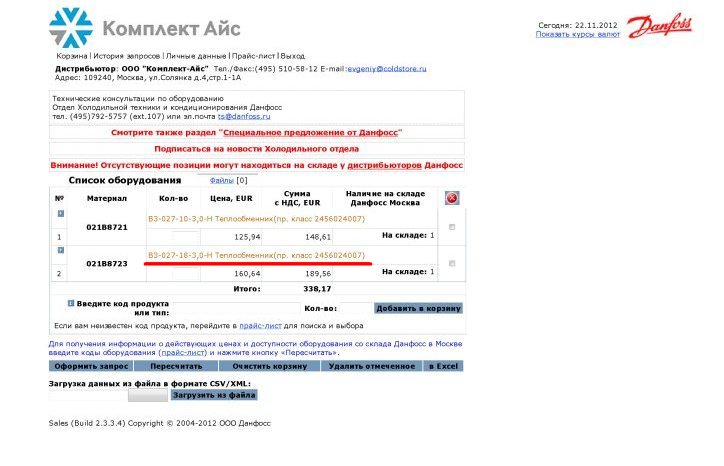
Task: Click the sum 148,61
Action: pos(318,237)
